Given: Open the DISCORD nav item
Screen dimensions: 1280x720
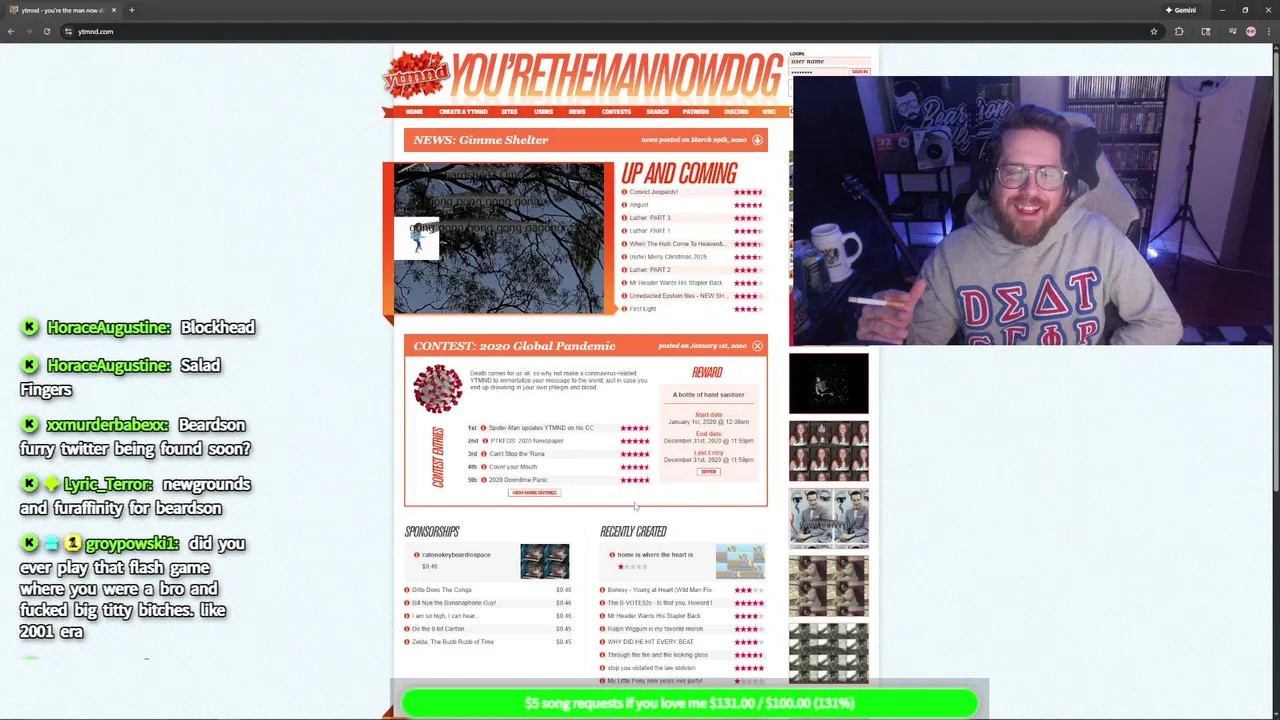Looking at the screenshot, I should tap(736, 112).
